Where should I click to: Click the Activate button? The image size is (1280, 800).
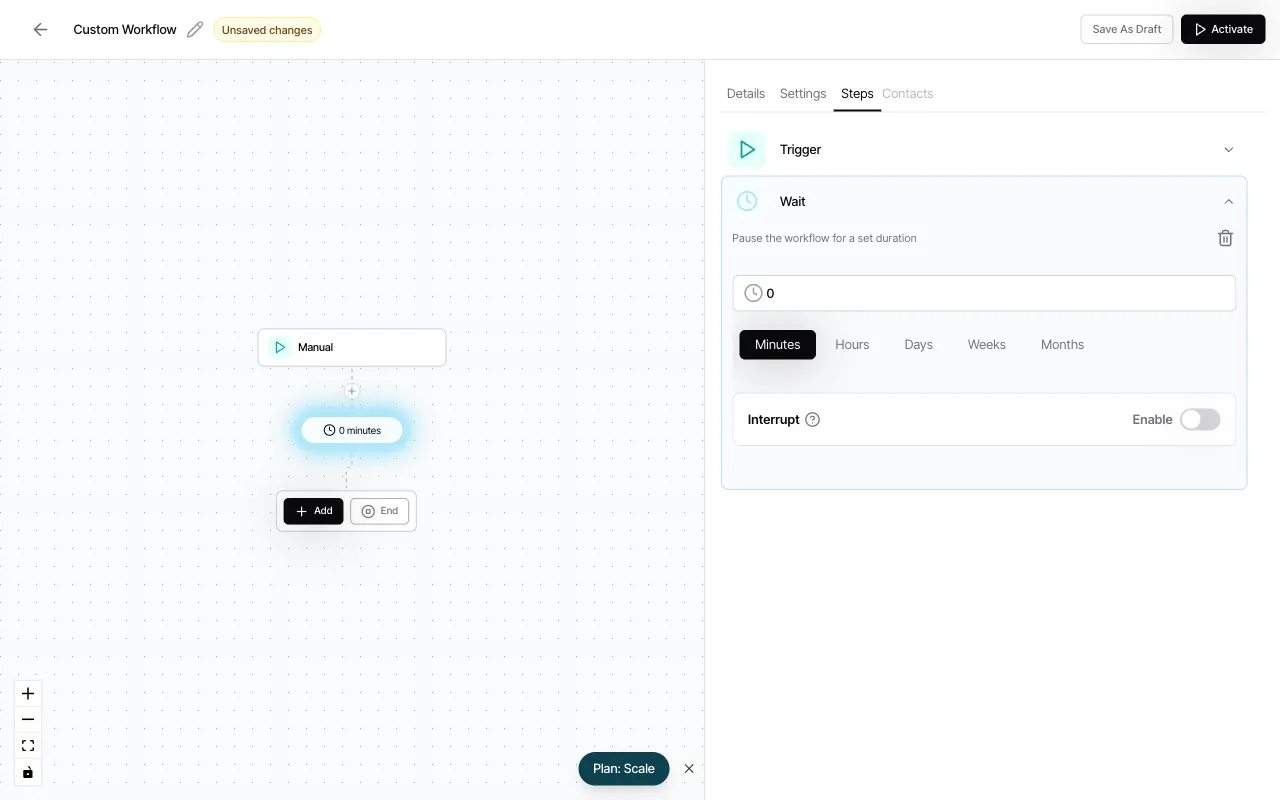(x=1223, y=29)
